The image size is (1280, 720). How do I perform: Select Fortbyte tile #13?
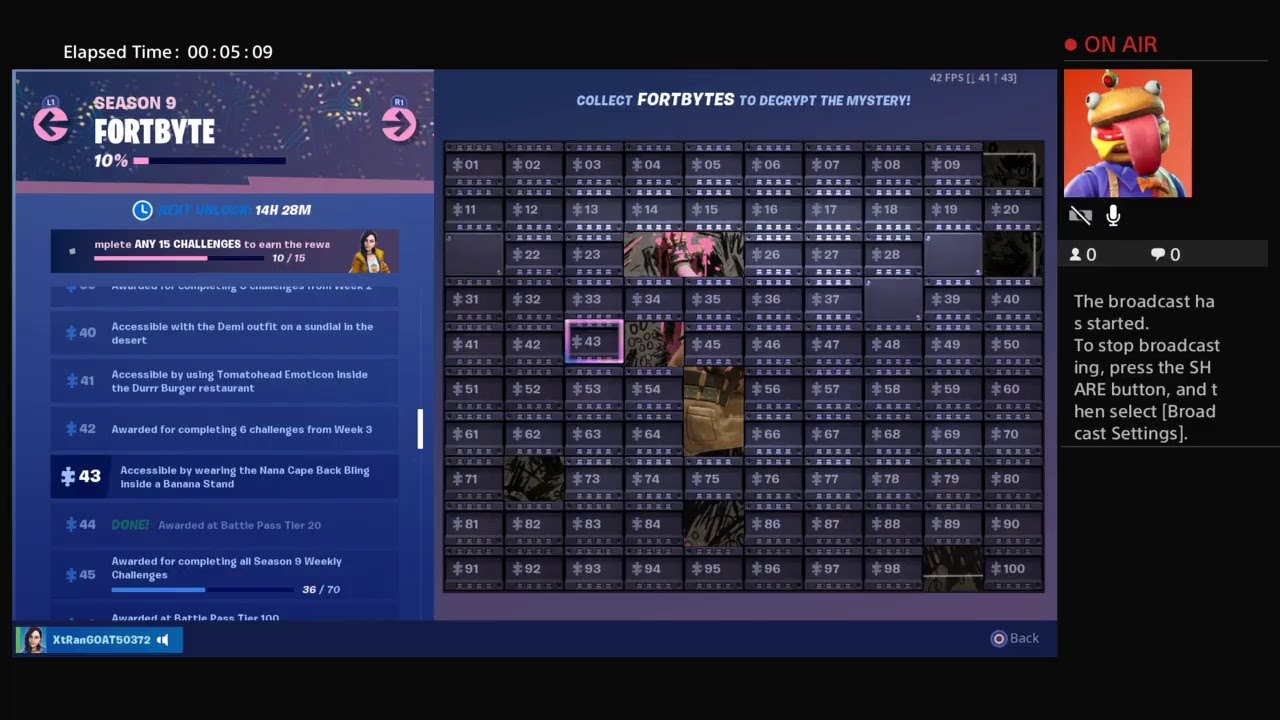[x=594, y=210]
